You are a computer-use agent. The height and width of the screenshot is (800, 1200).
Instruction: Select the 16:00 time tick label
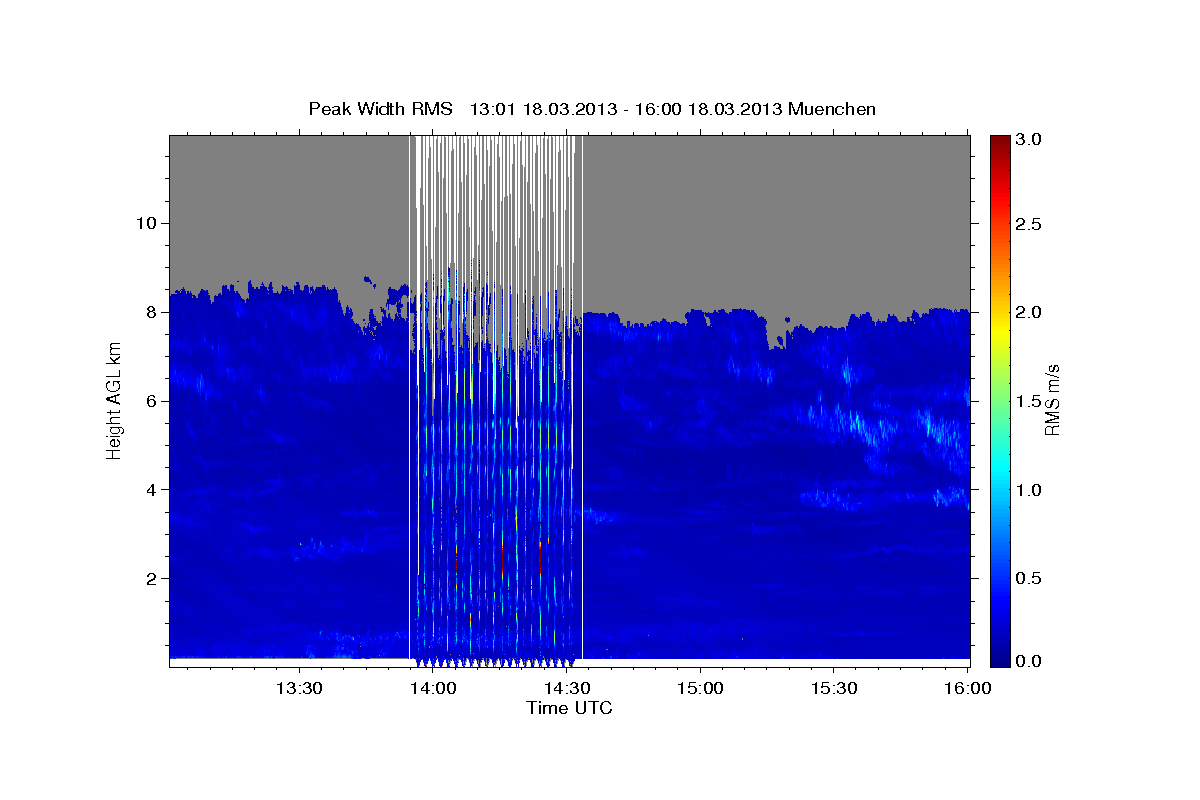pyautogui.click(x=967, y=689)
